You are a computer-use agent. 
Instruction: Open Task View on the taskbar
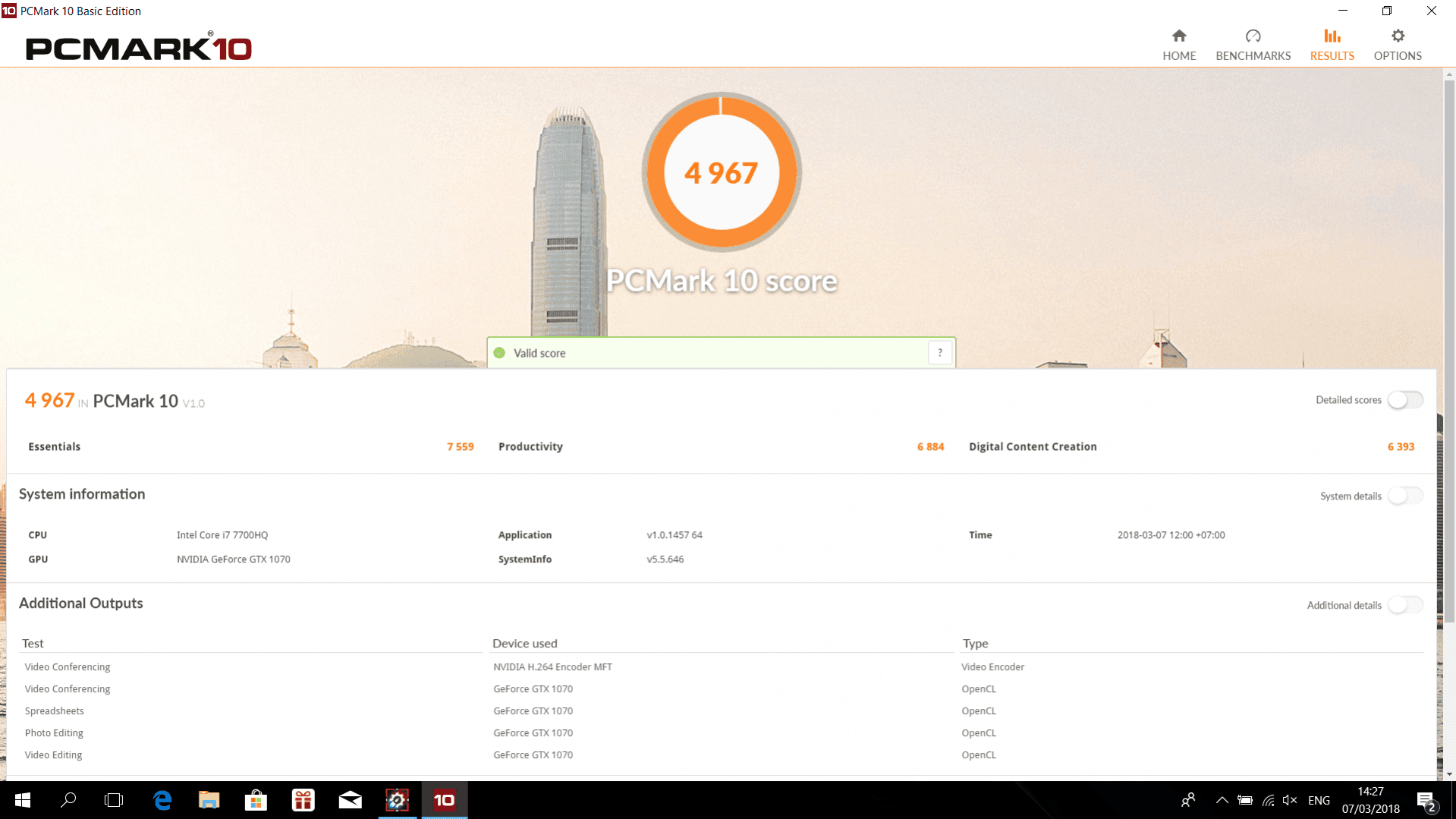pos(114,800)
